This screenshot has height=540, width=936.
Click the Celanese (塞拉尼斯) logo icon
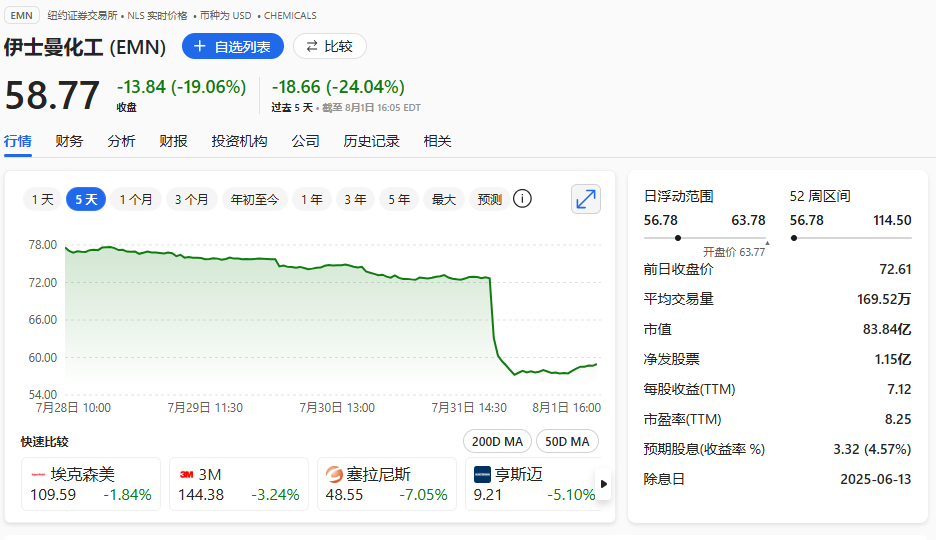coord(334,474)
